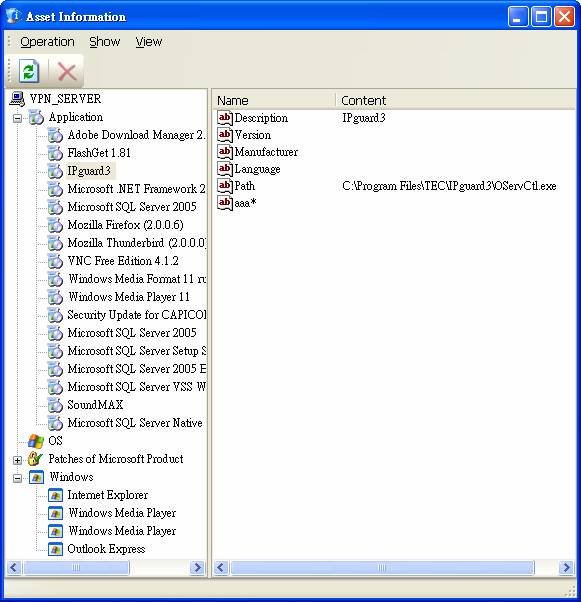Select the Outlook Express tree item
Screen dimensions: 581x602
106,549
